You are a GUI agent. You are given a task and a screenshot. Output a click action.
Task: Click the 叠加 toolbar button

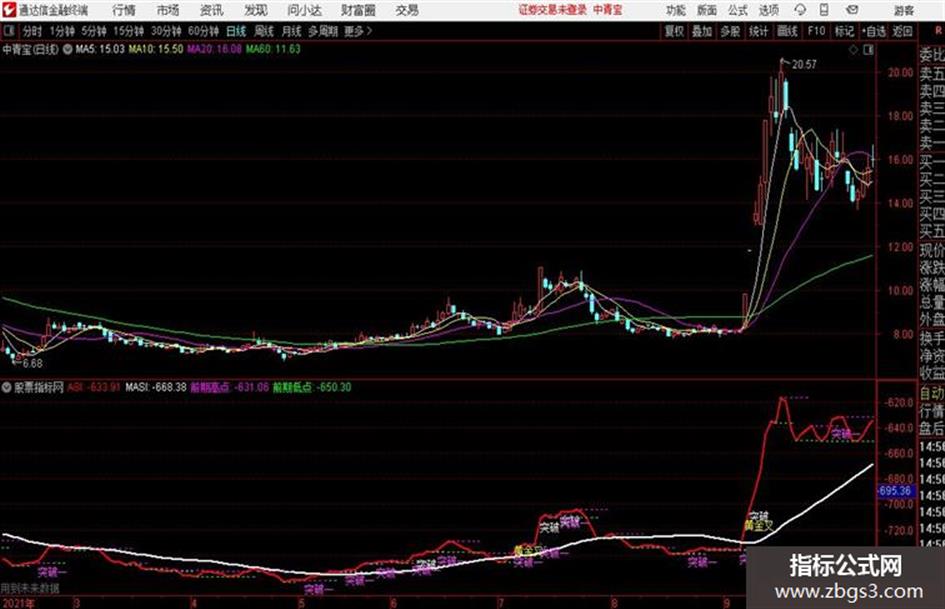[702, 31]
